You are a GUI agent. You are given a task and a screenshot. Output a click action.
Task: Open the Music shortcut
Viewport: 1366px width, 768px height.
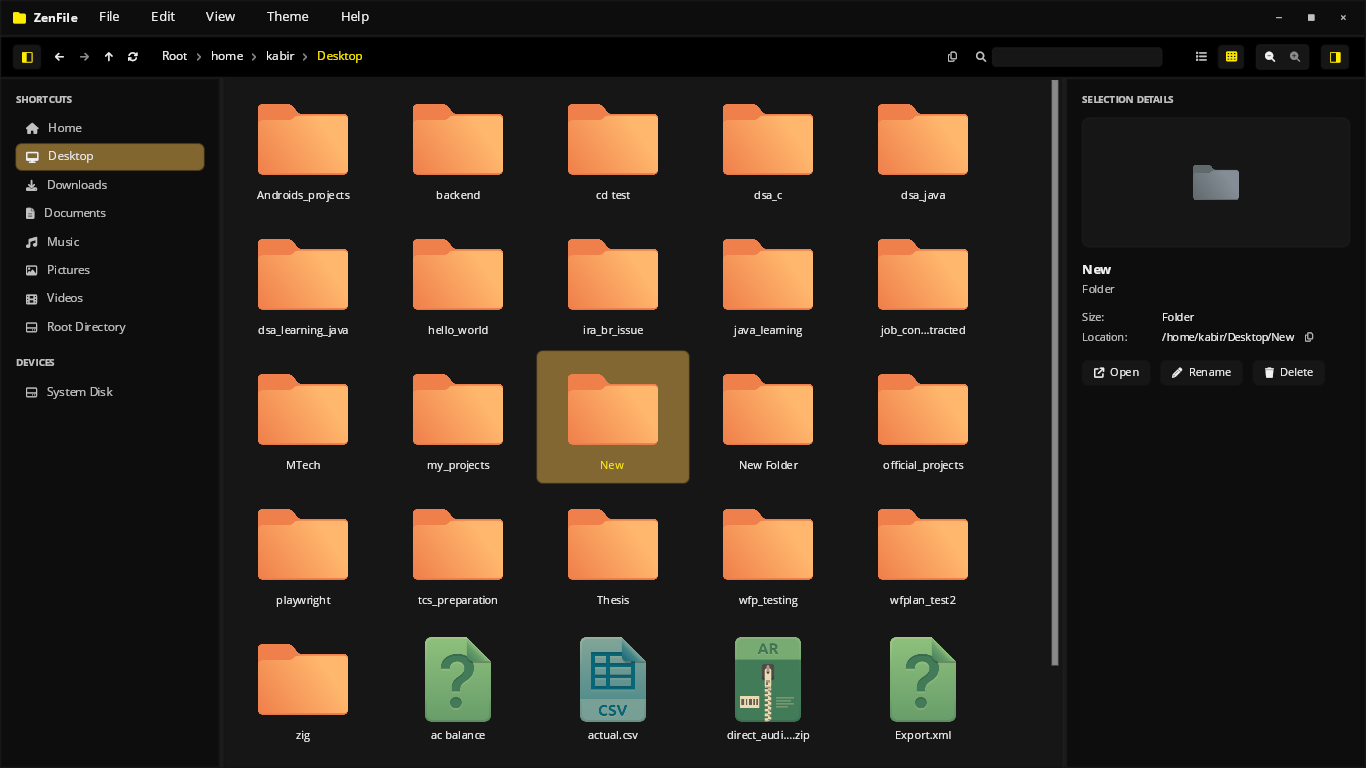pos(110,242)
